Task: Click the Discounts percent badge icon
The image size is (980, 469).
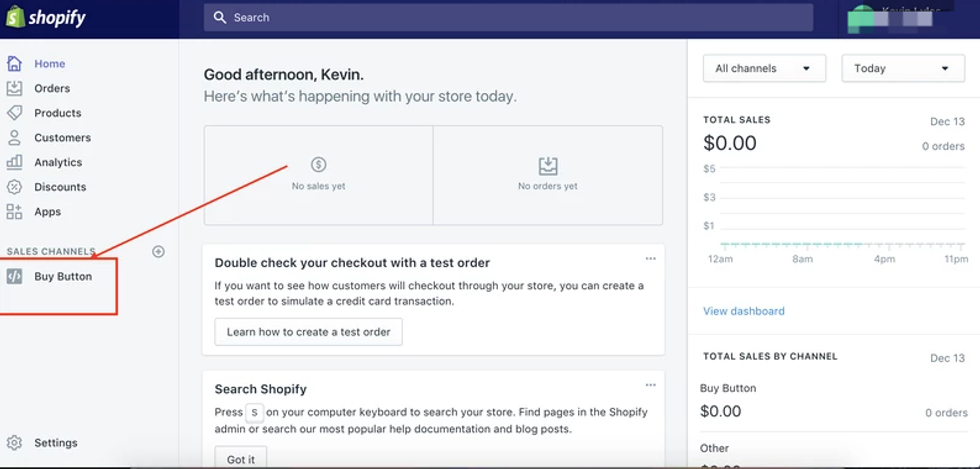Action: [x=14, y=187]
